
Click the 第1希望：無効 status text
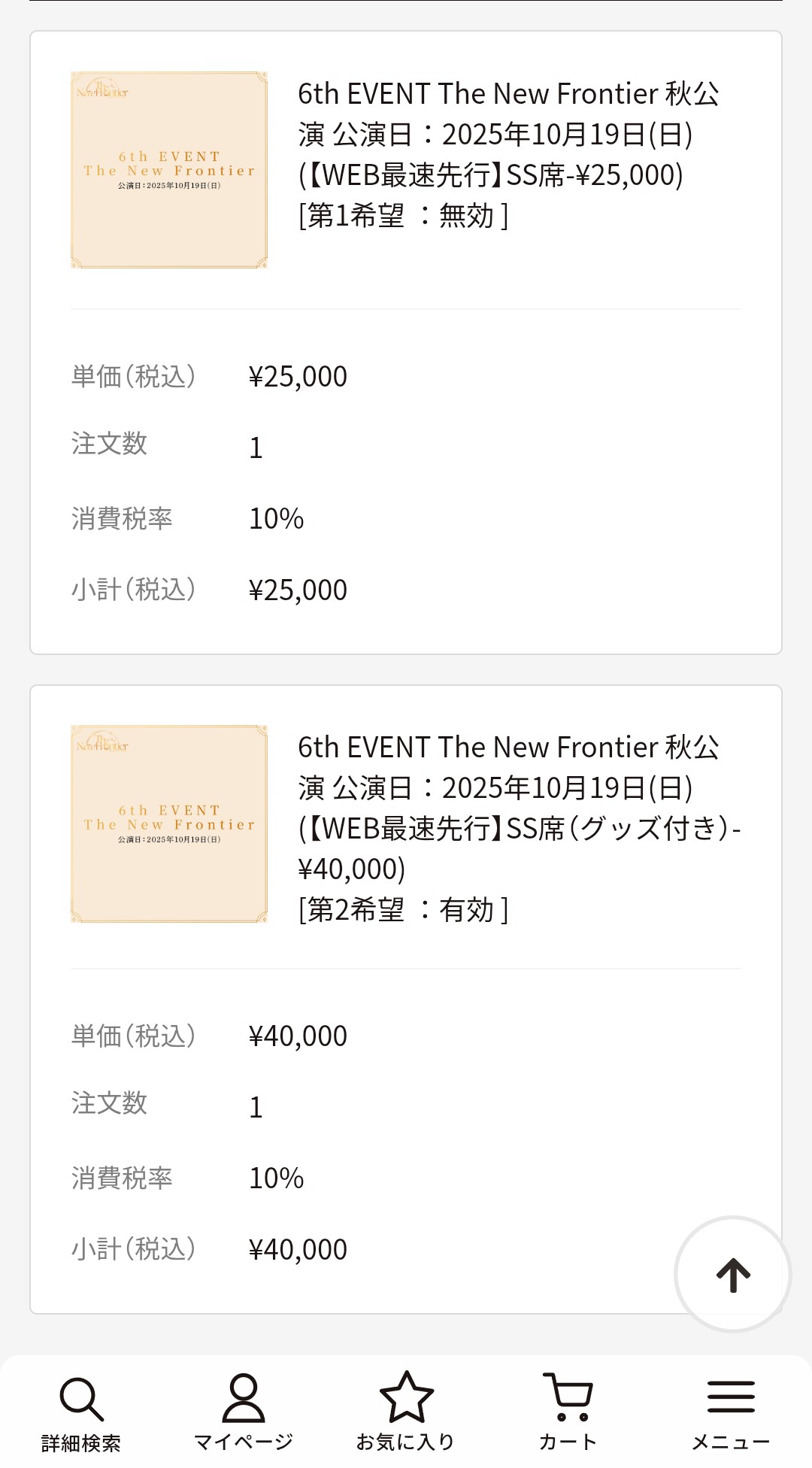click(x=404, y=216)
